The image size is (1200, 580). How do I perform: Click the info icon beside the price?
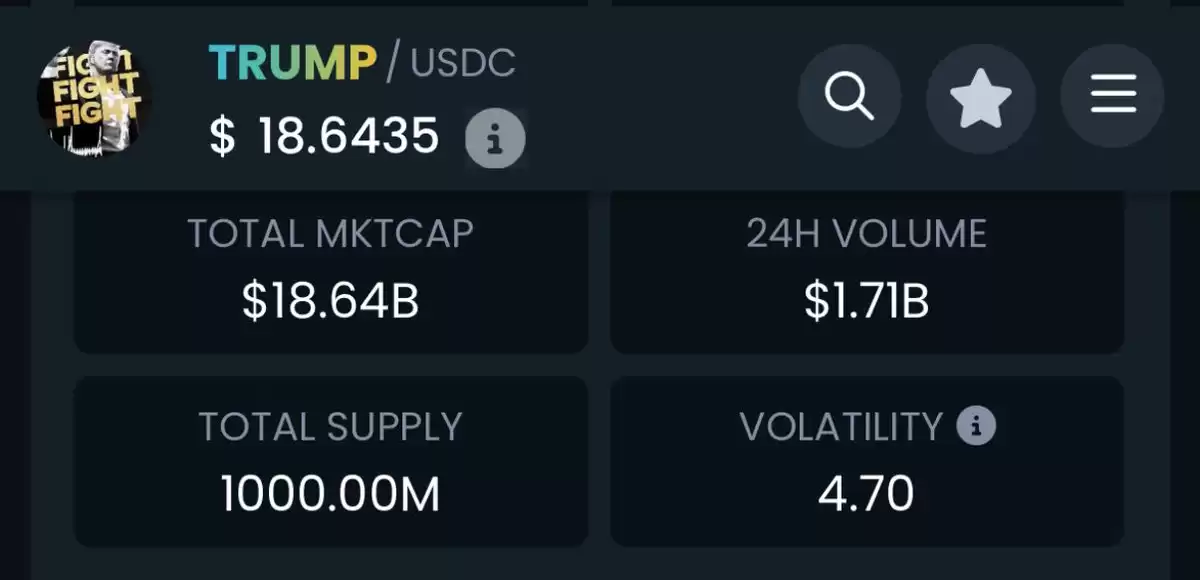[495, 139]
